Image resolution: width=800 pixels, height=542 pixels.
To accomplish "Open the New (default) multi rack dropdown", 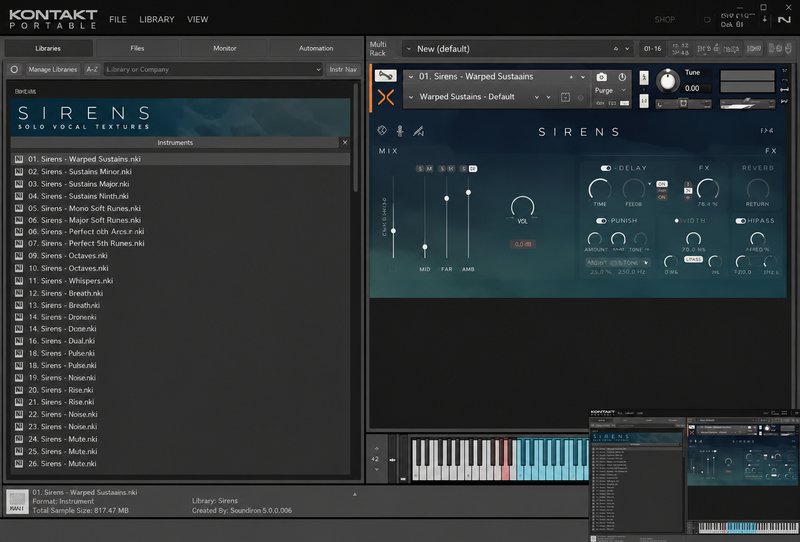I will pos(517,49).
